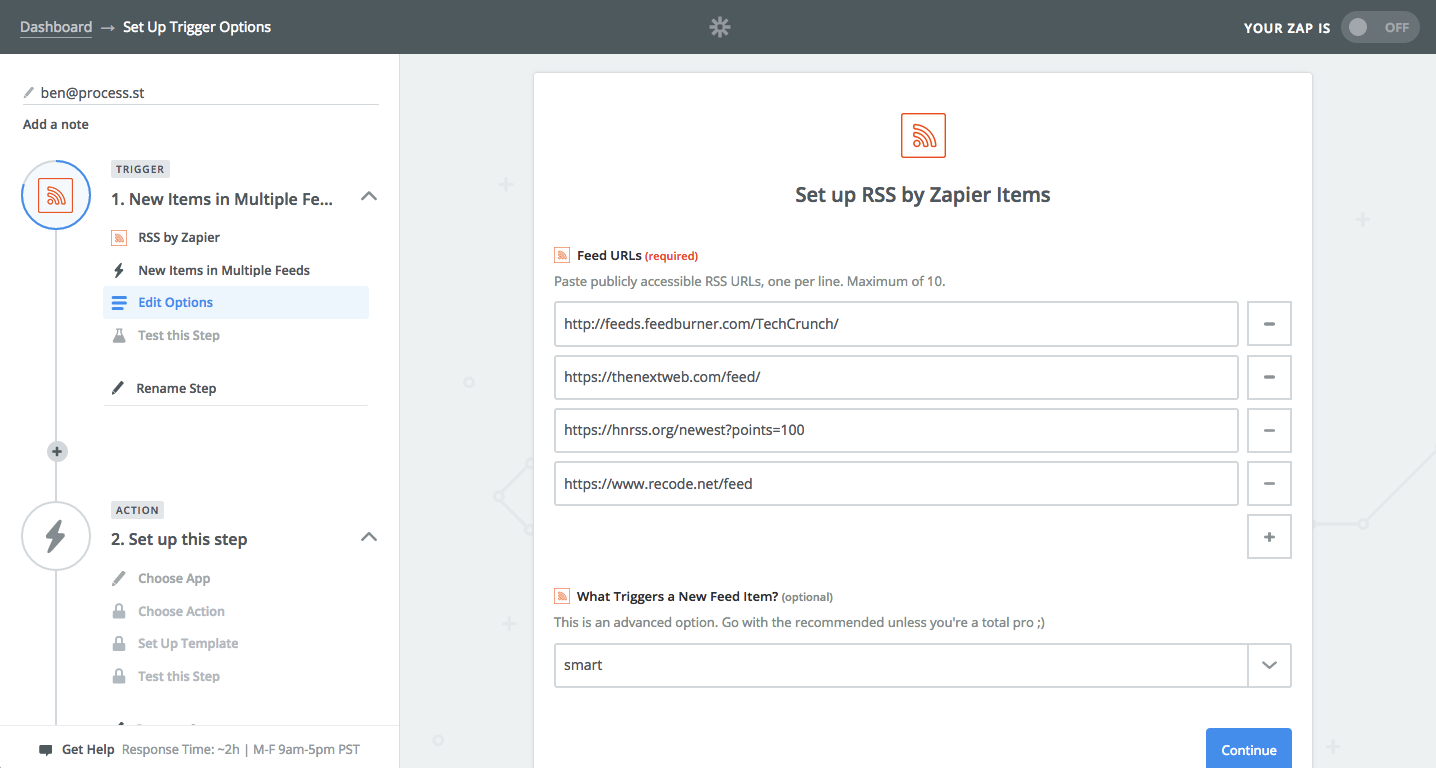Remove the TechCrunch feed URL

pos(1269,324)
